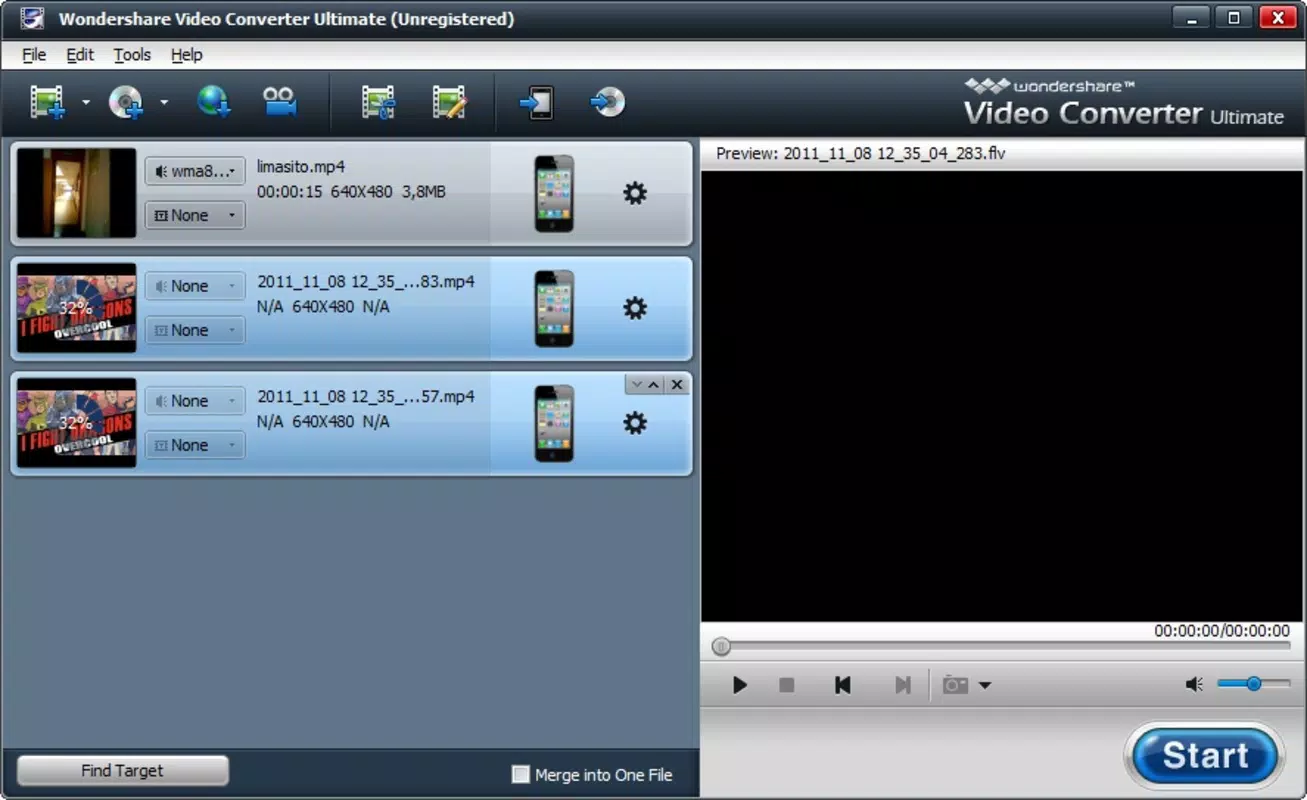Click the app icon in the title bar
The width and height of the screenshot is (1307, 800).
32,18
